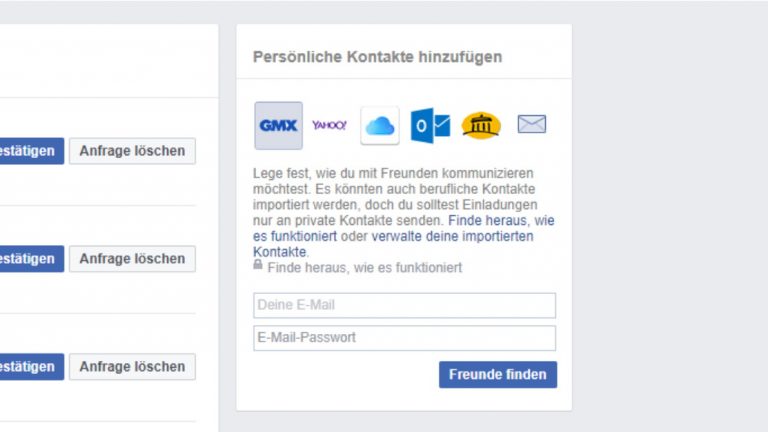The width and height of the screenshot is (768, 432).
Task: Click 'Finde heraus, wie es funktioniert' beside the padlock
Action: (365, 268)
